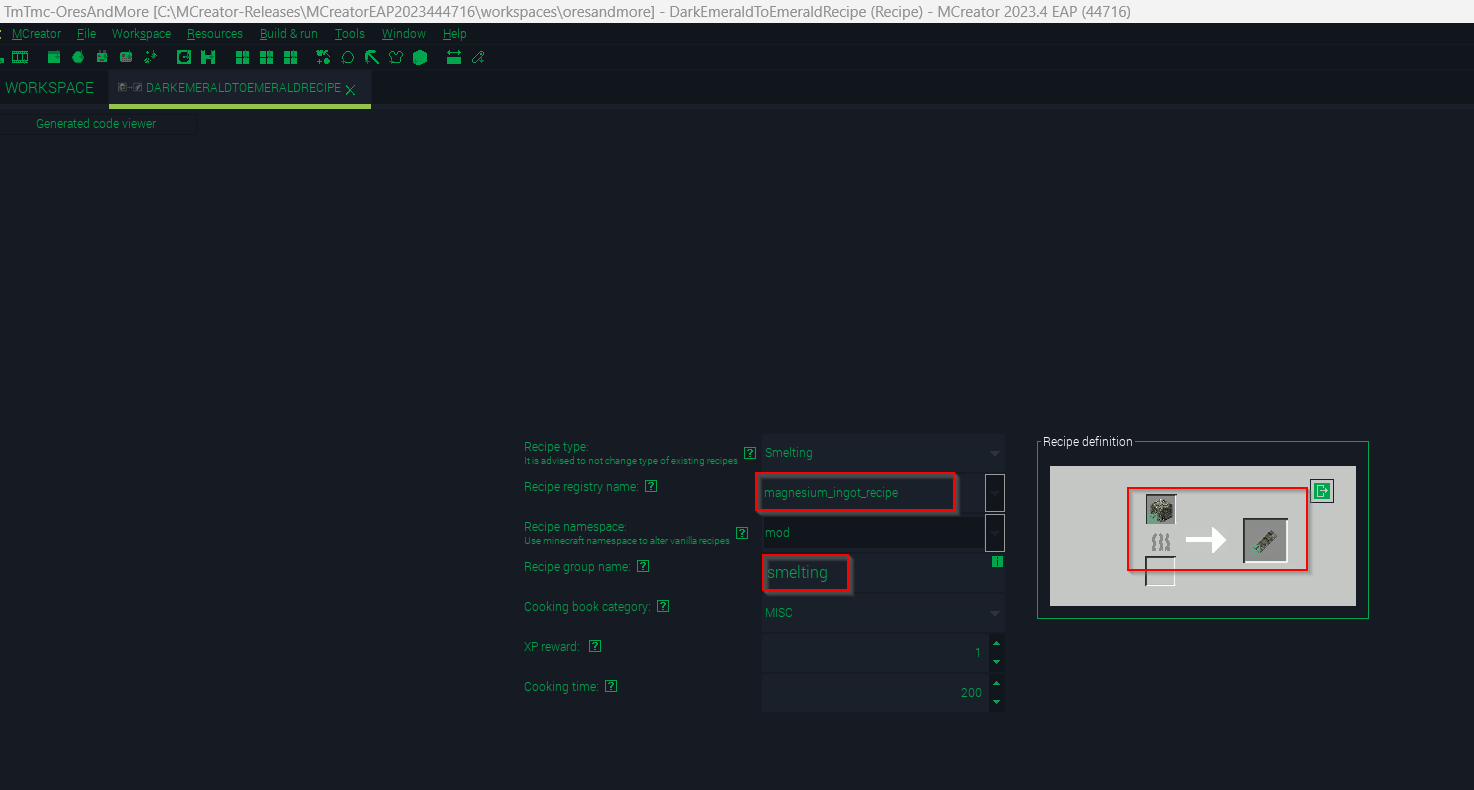Open the Generated code viewer
The height and width of the screenshot is (790, 1474).
click(96, 123)
